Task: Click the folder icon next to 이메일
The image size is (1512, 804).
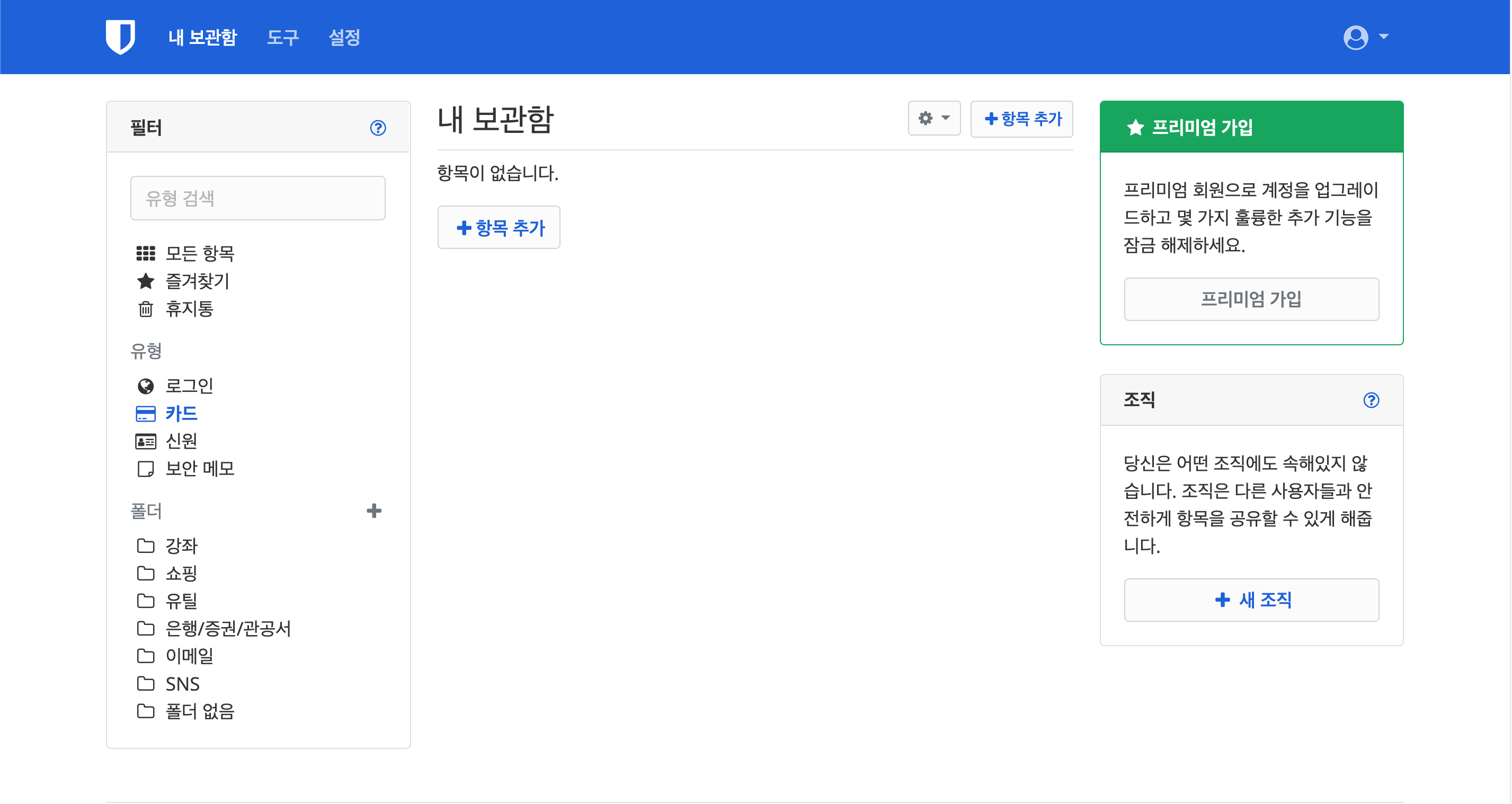Action: click(x=146, y=656)
